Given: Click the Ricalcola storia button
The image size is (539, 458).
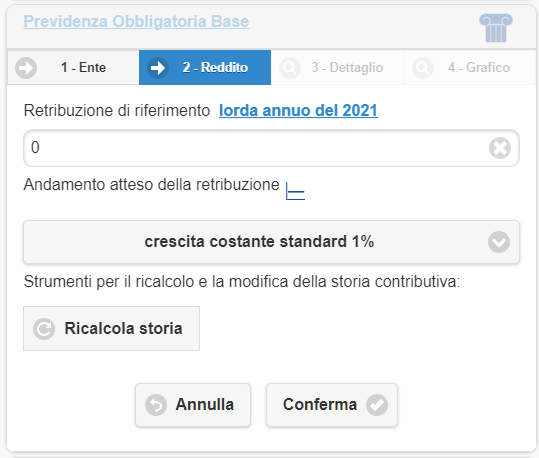Looking at the screenshot, I should [111, 328].
